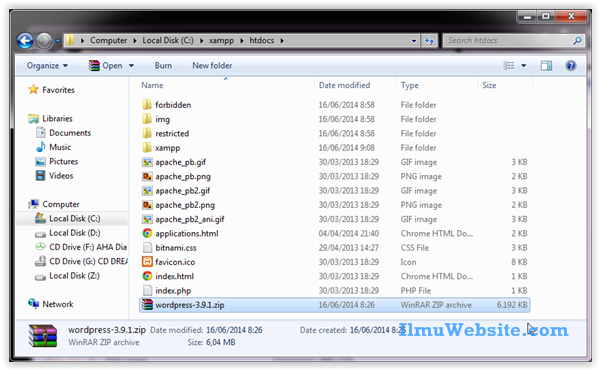Select the restricted folder icon
600x370 pixels.
point(147,133)
